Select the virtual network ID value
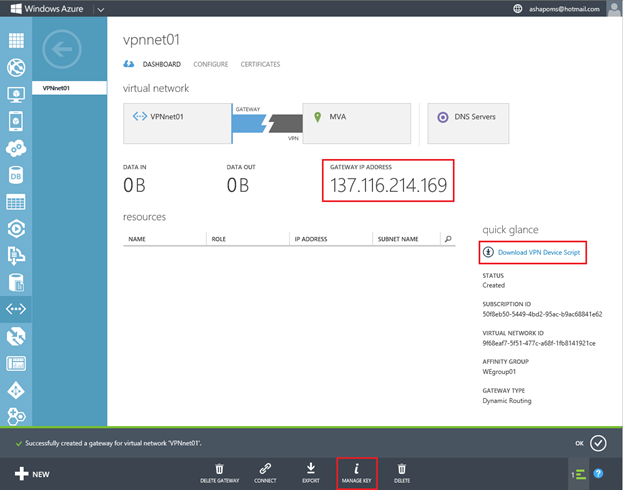 (539, 343)
